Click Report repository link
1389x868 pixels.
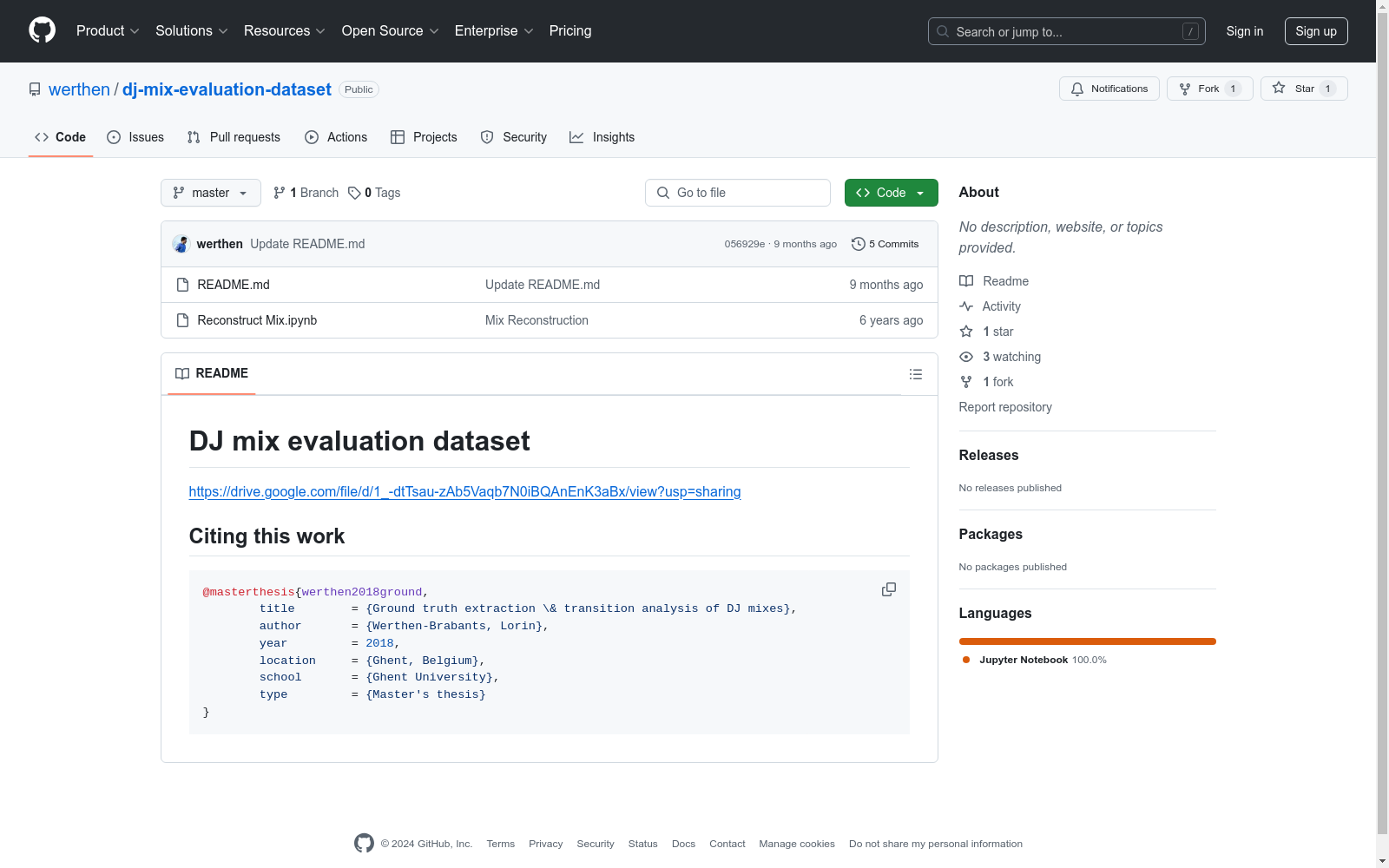pyautogui.click(x=1005, y=407)
